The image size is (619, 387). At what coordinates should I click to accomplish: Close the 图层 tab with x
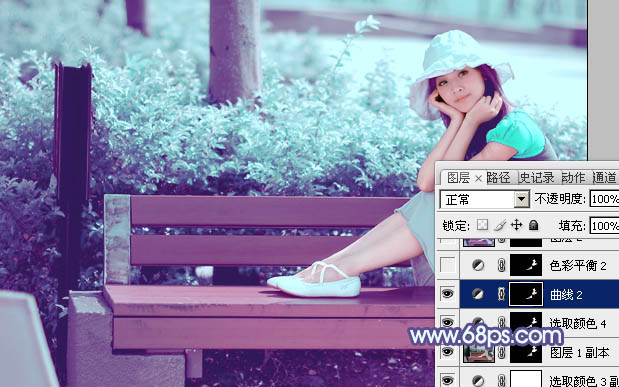click(478, 178)
